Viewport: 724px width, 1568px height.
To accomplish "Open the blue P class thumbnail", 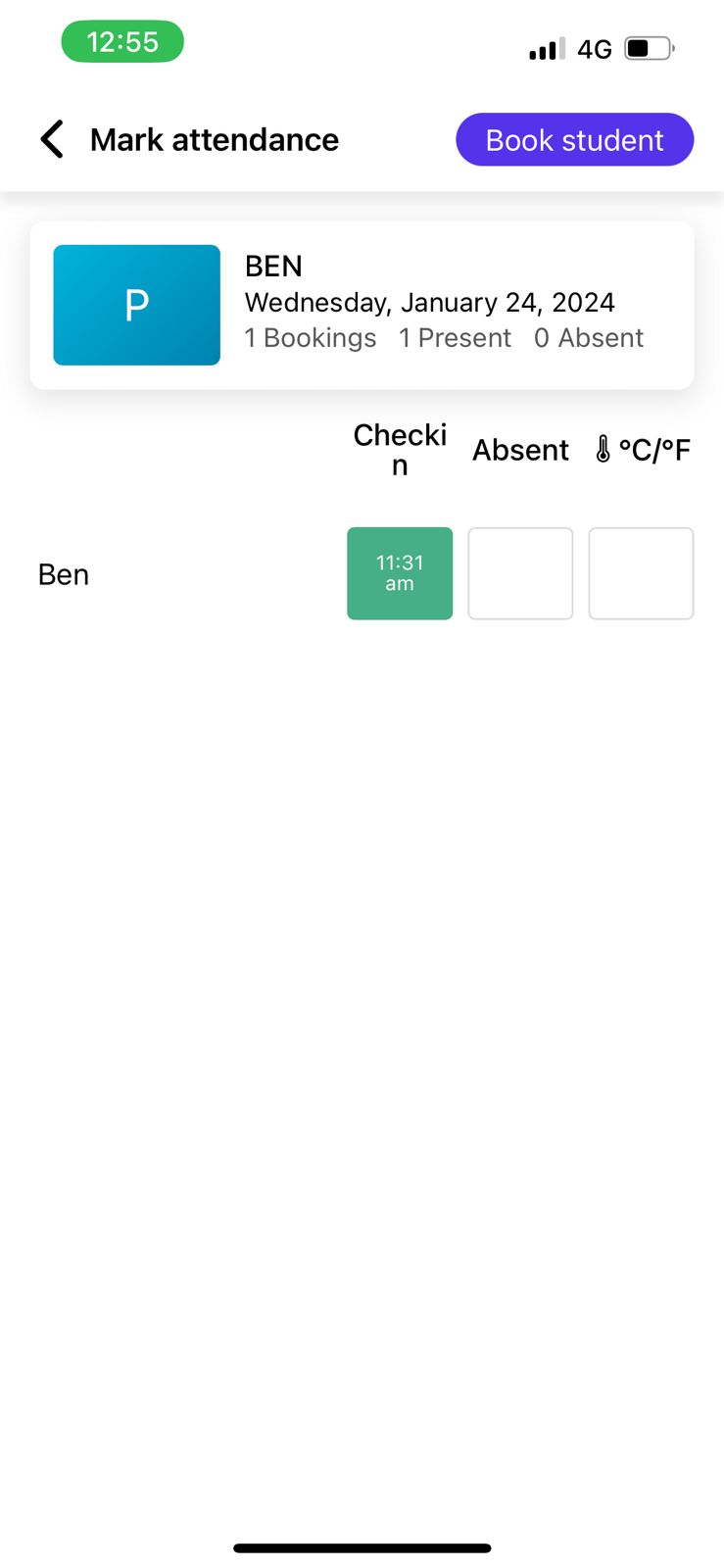I will [136, 305].
